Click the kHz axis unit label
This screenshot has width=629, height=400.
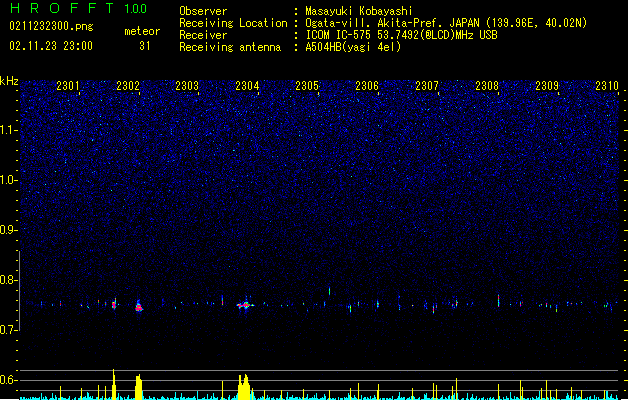coord(9,81)
